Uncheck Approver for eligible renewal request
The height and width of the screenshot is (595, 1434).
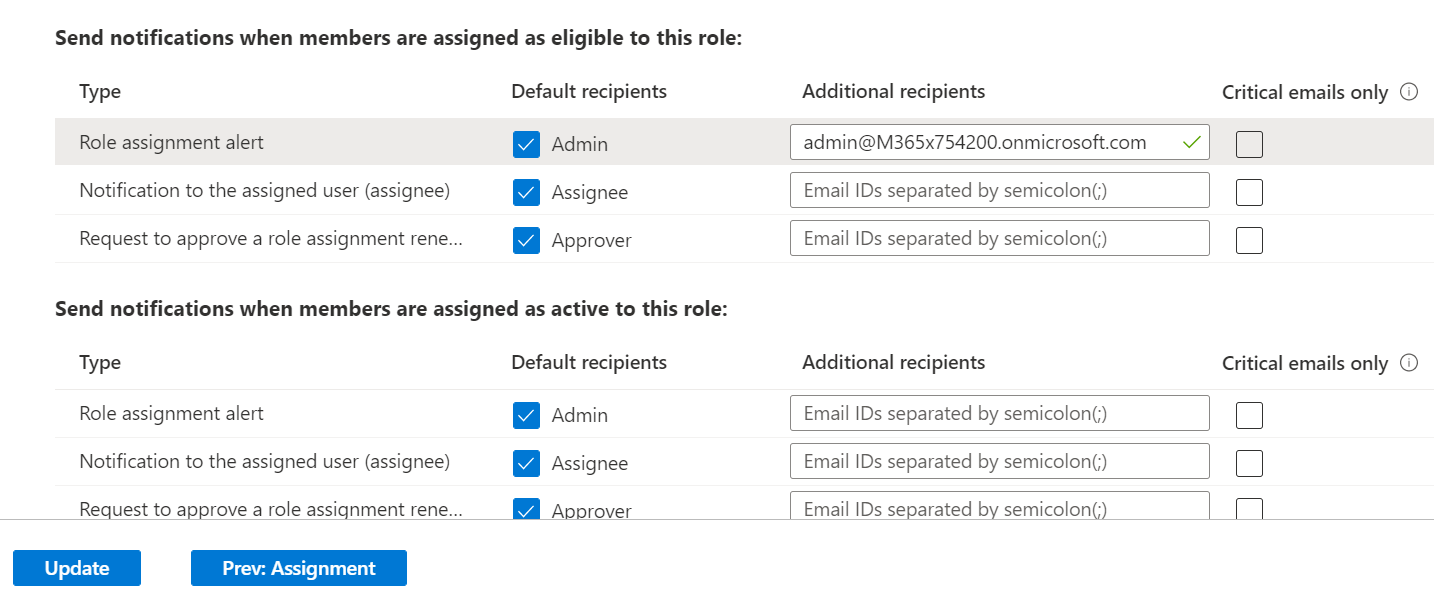[x=526, y=240]
